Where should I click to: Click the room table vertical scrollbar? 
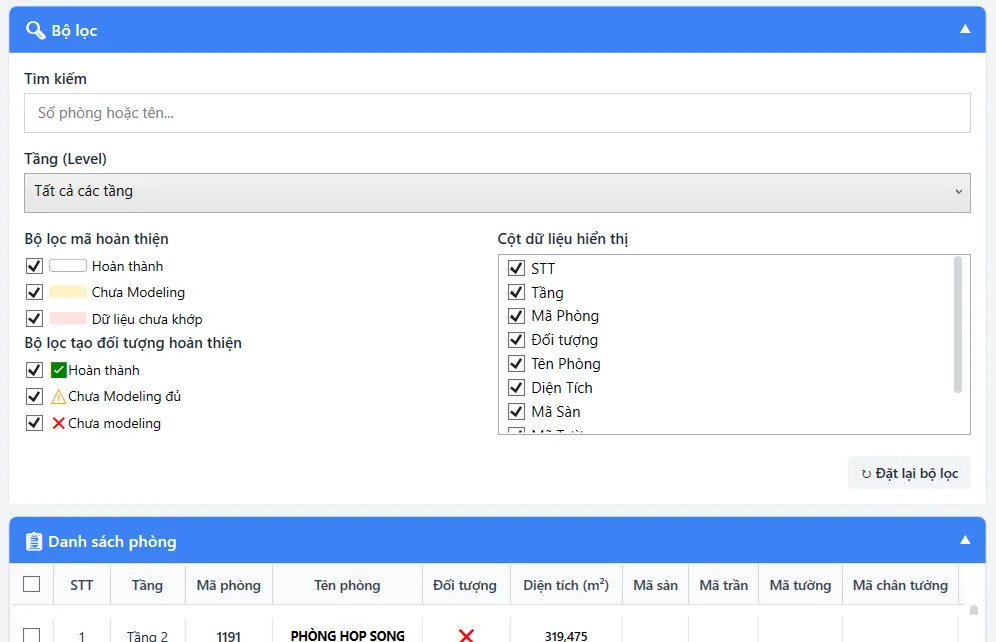973,611
